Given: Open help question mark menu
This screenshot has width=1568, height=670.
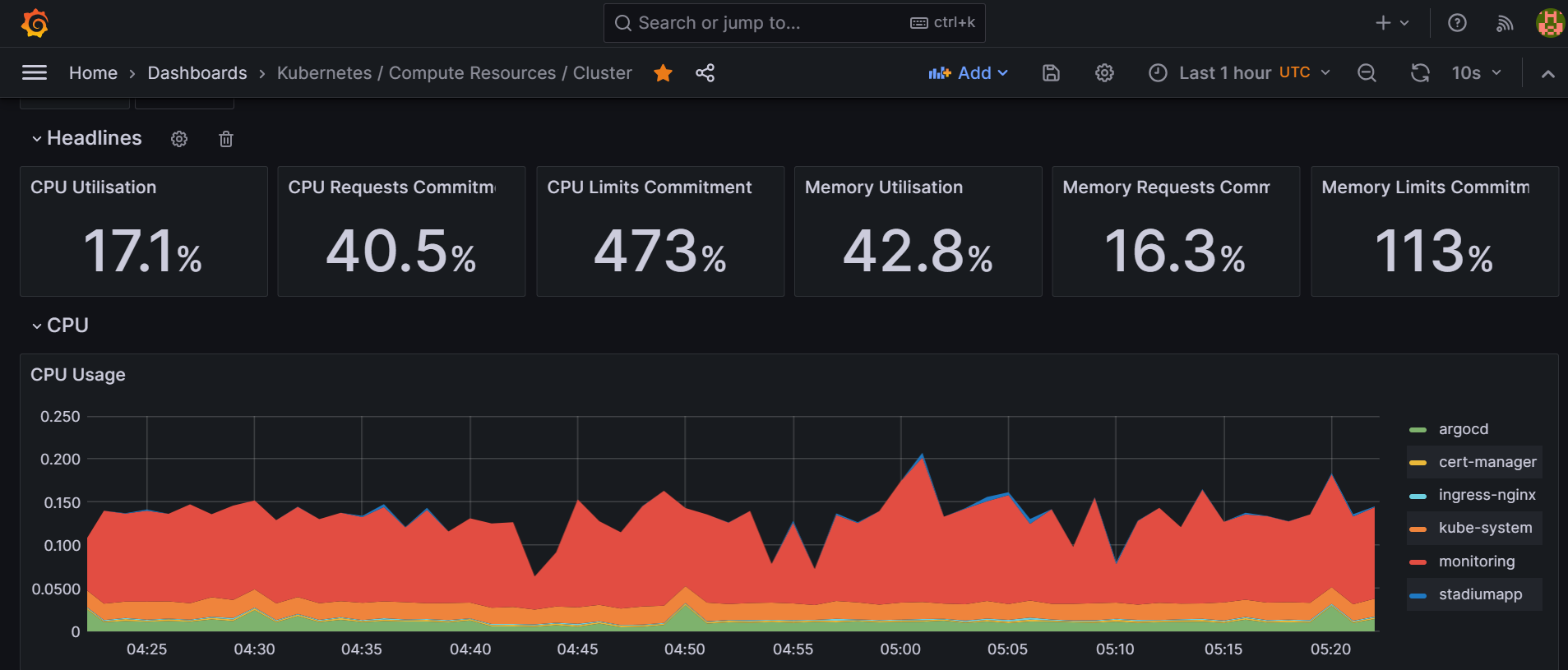Looking at the screenshot, I should [1457, 23].
